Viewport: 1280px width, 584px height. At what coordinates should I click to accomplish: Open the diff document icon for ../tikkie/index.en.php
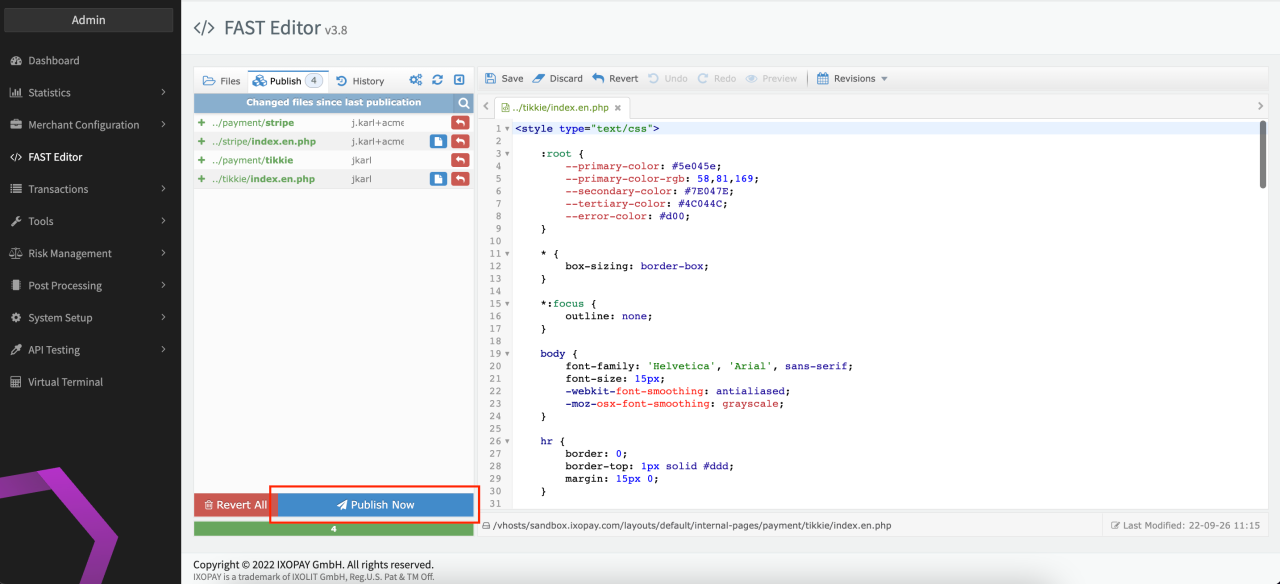coord(438,179)
